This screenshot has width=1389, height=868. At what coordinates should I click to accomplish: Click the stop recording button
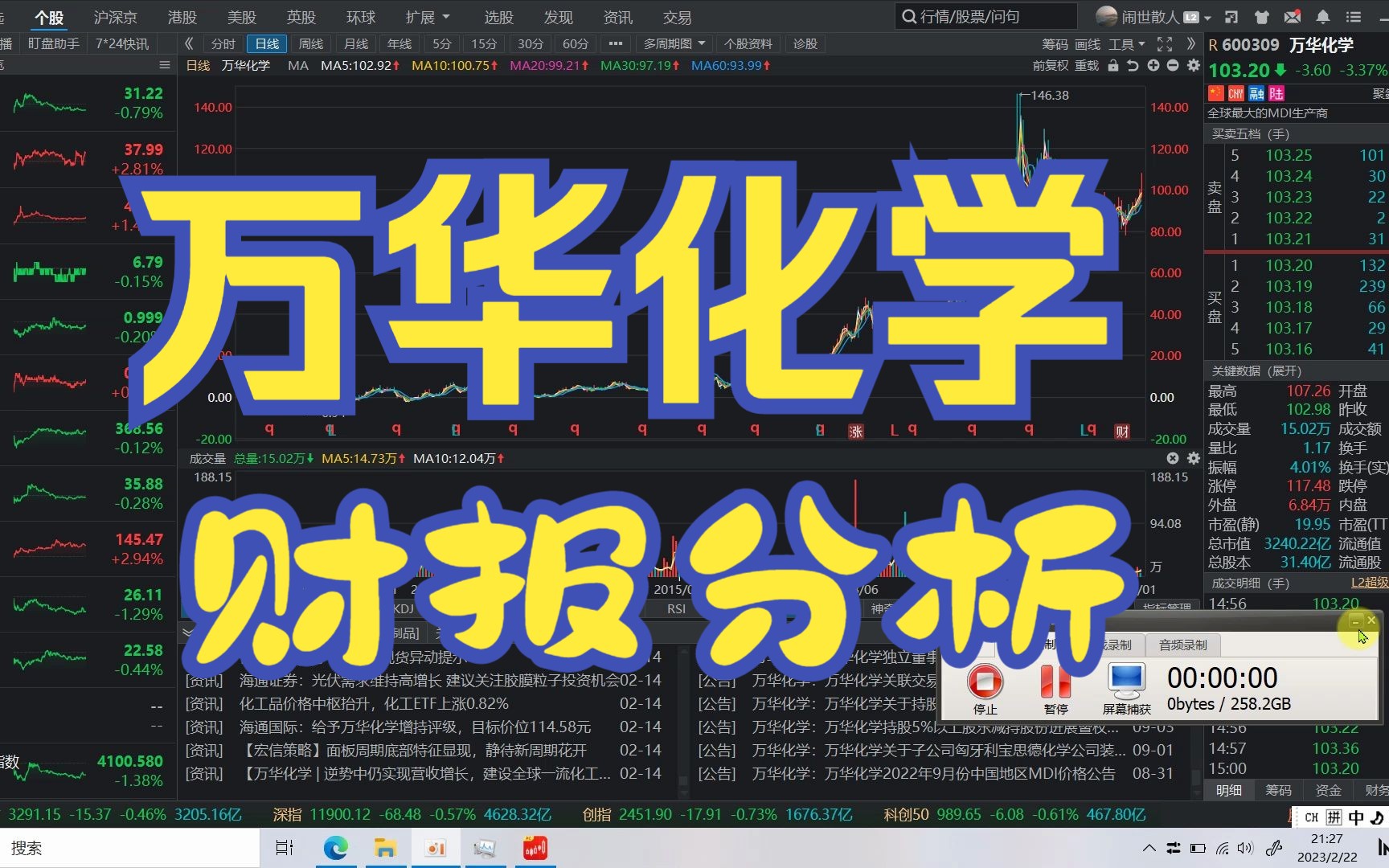[x=985, y=690]
